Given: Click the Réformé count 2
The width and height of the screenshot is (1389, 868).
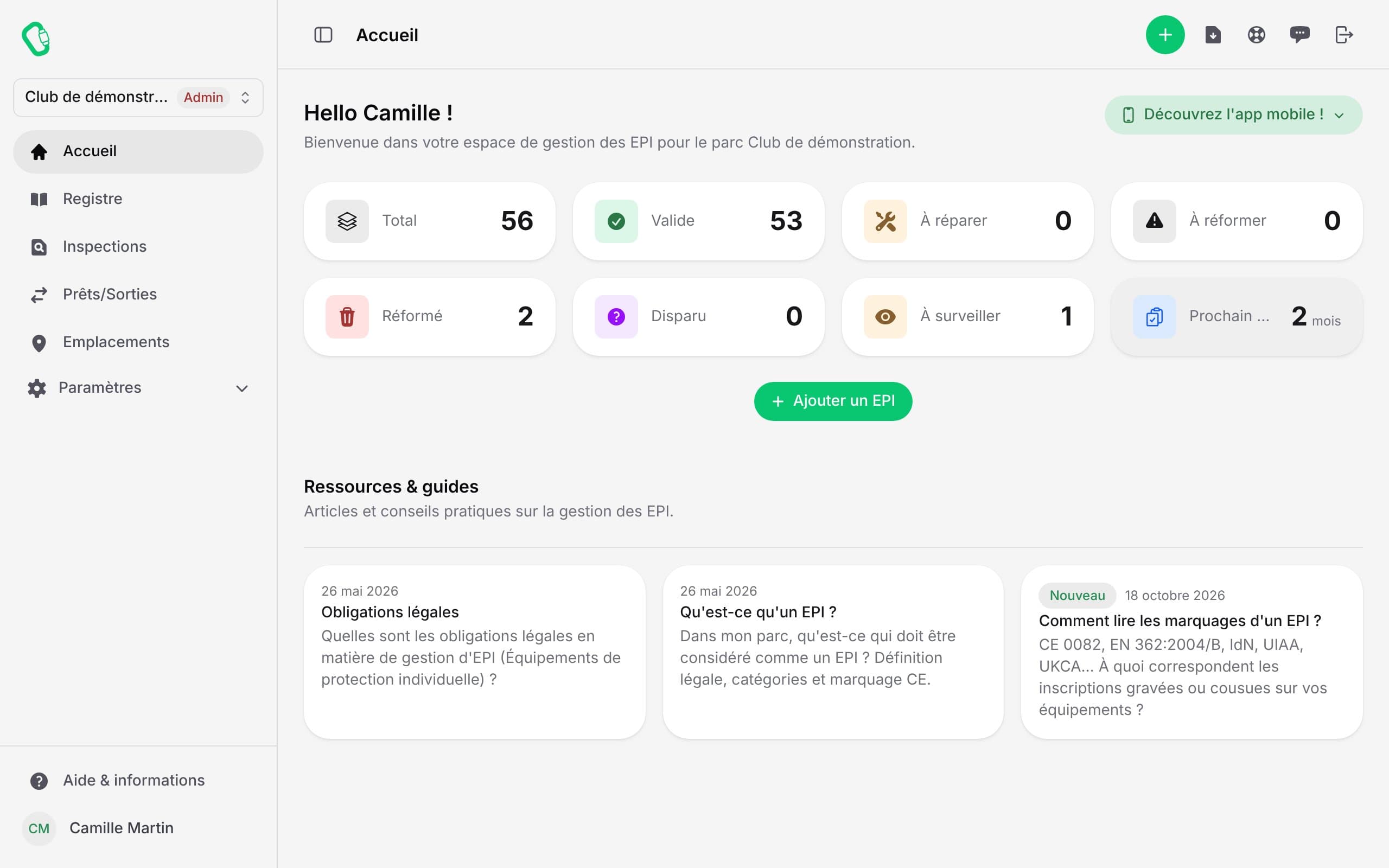Looking at the screenshot, I should click(x=525, y=316).
